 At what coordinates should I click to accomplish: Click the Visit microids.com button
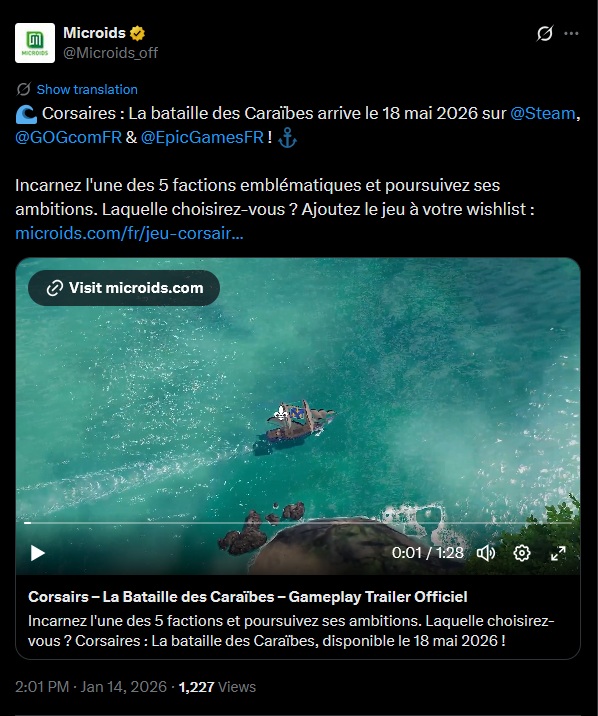coord(124,288)
